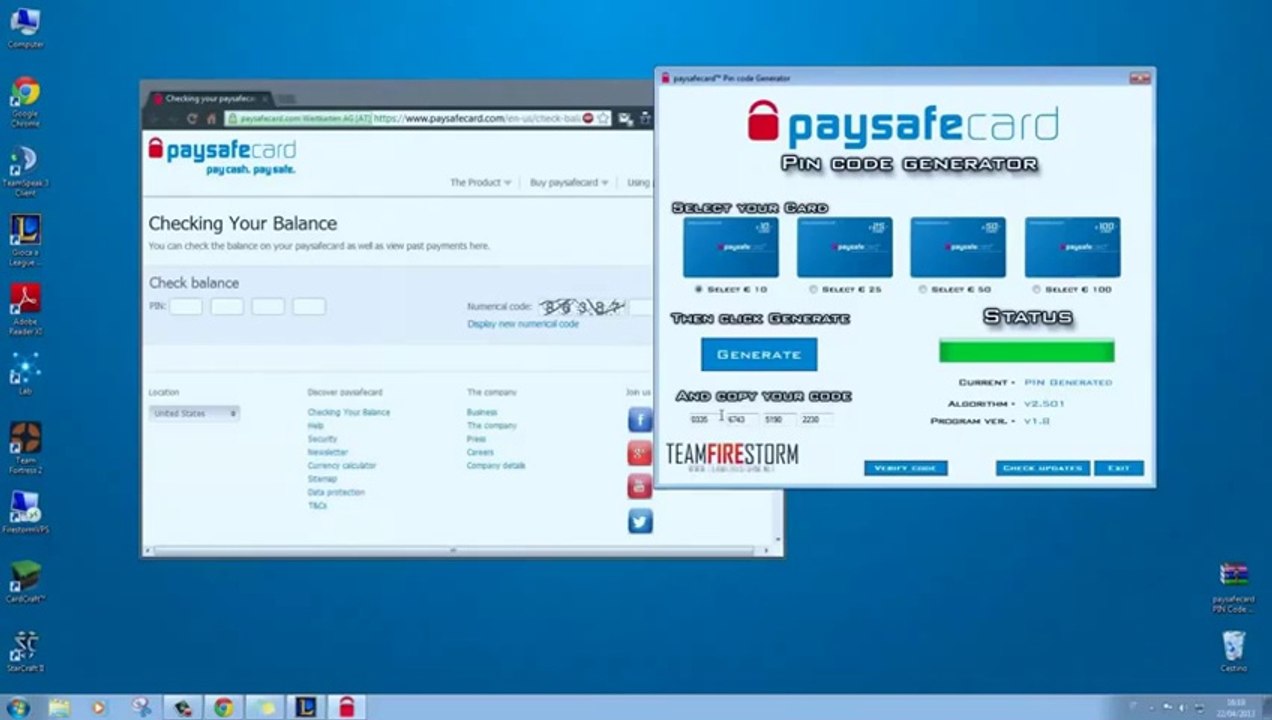Open the Currency calculator footer link
The image size is (1272, 720).
point(342,465)
